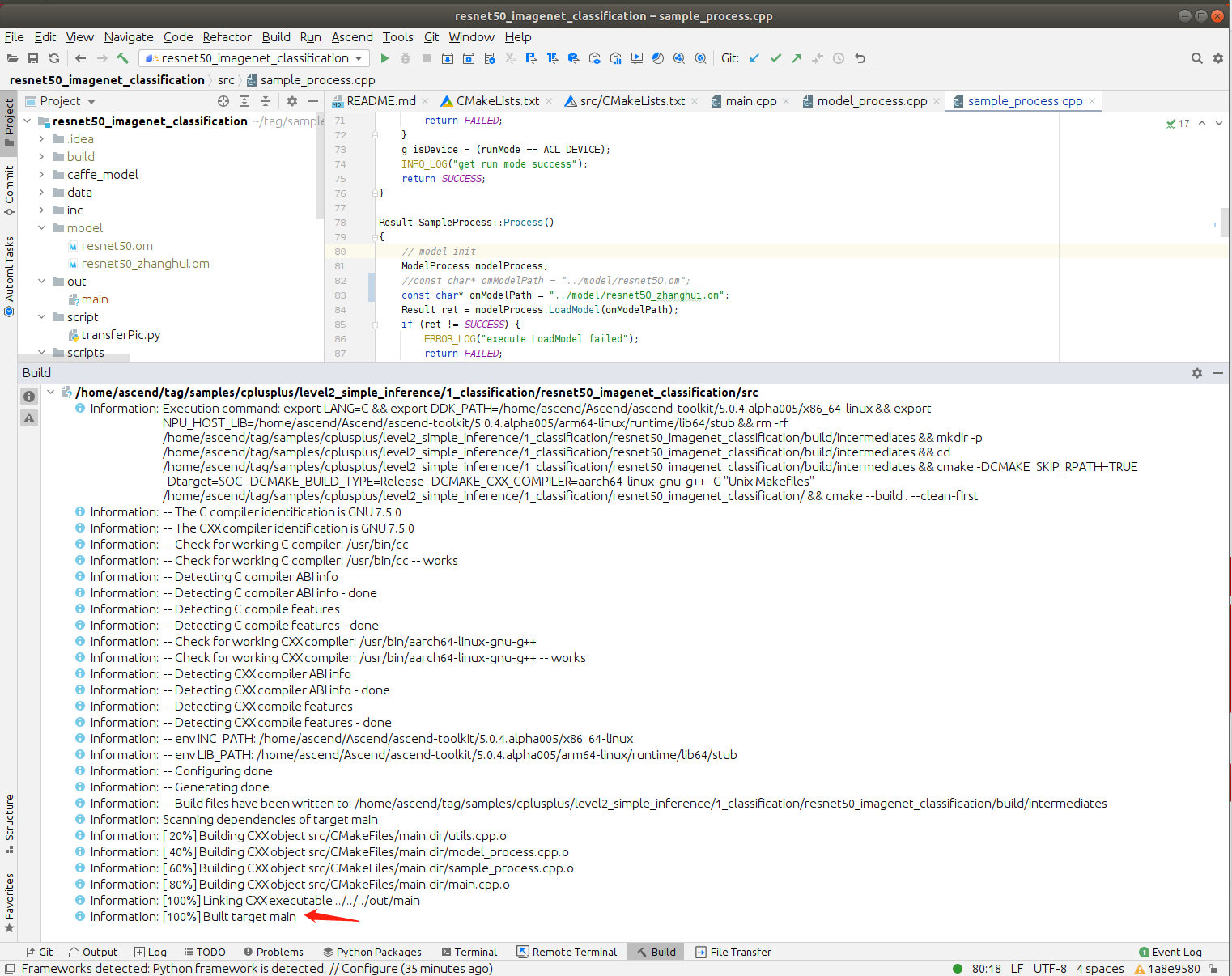Click the green Run button
This screenshot has width=1232, height=976.
384,58
